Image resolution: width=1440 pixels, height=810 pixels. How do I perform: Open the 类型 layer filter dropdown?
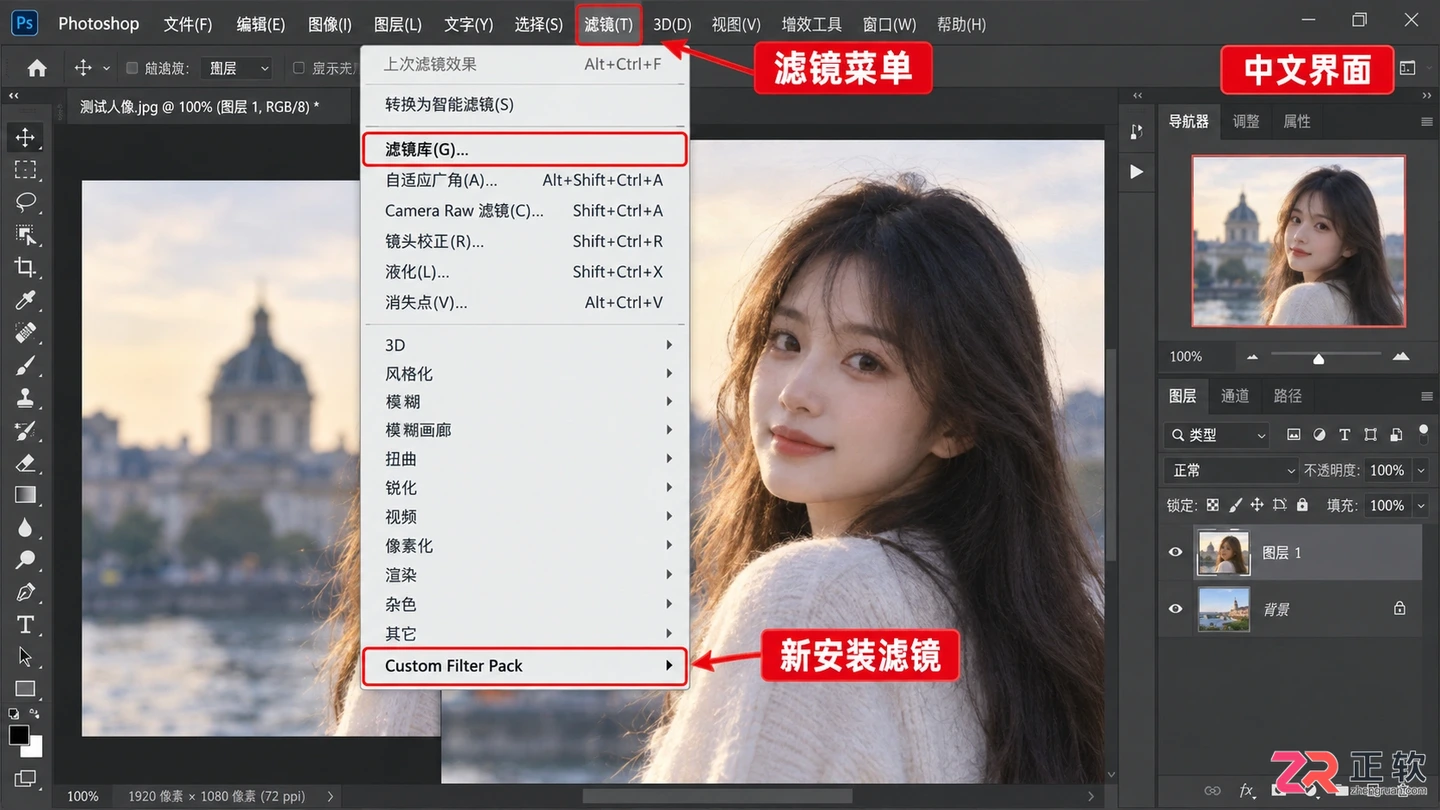(1217, 435)
